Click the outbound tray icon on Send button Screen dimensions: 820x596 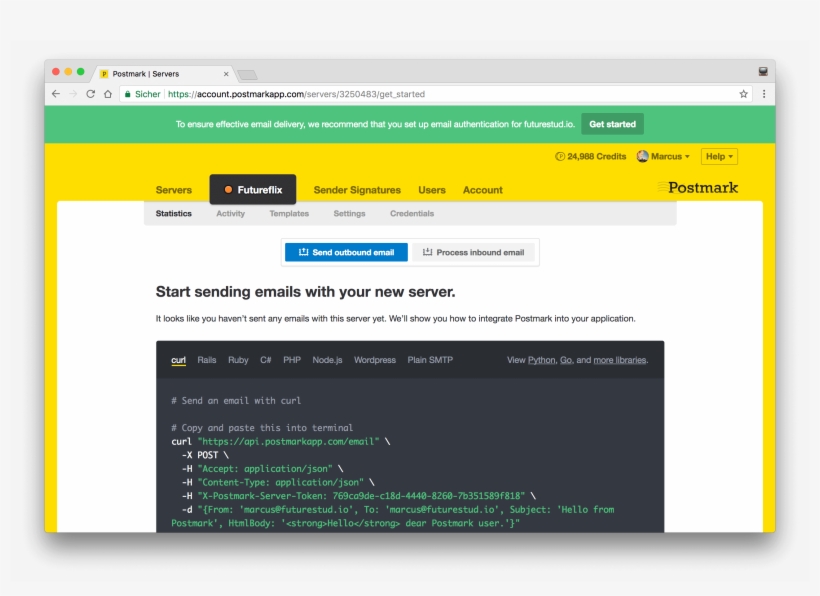point(303,252)
